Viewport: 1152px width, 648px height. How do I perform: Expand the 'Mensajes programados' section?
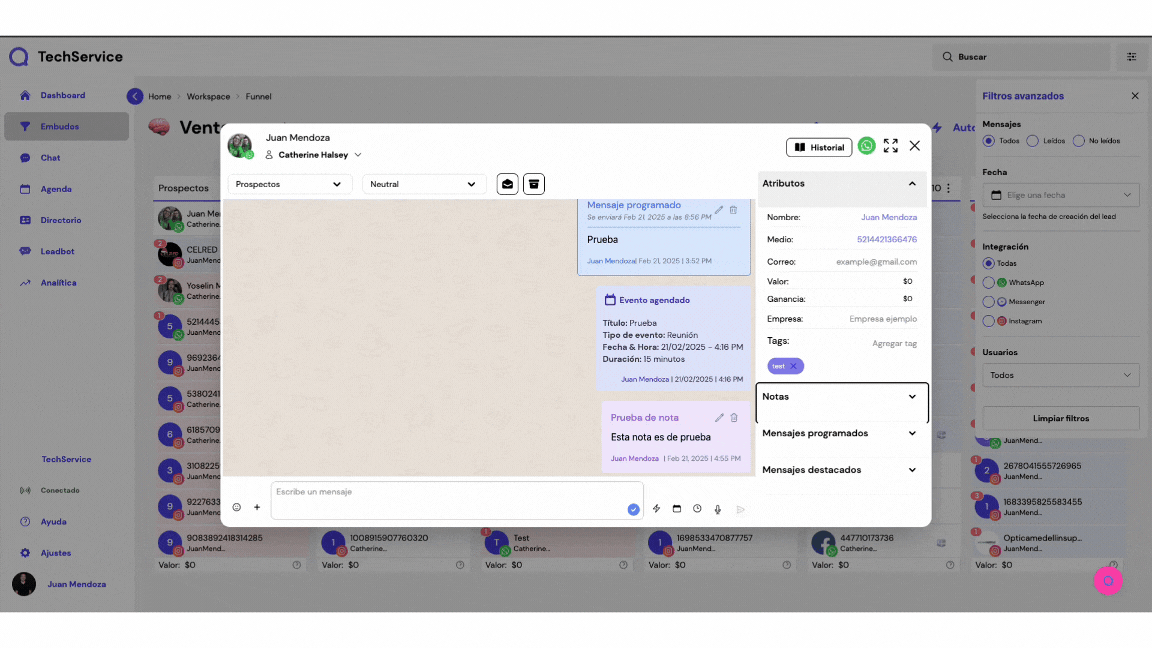[x=838, y=433]
